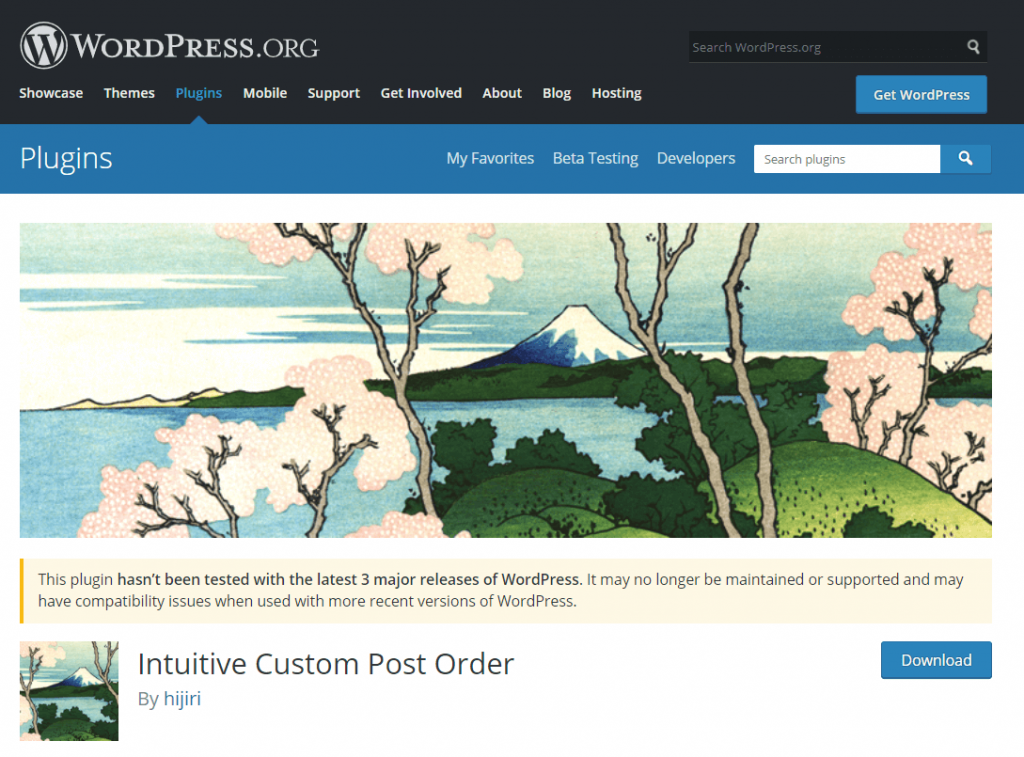Open Get Involved in navigation
Screen dimensions: 1024x757
421,93
